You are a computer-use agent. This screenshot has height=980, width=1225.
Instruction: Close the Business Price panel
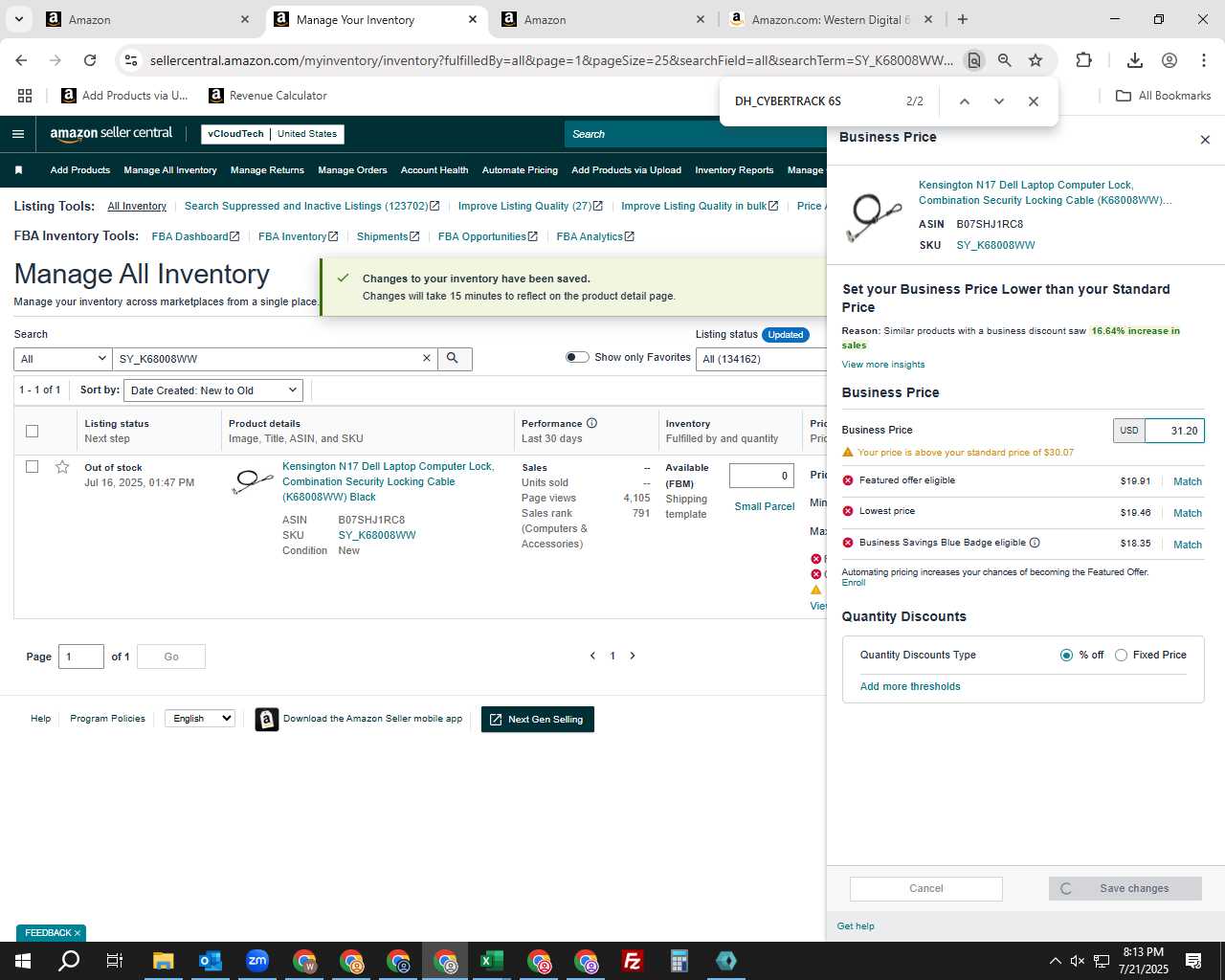1205,140
